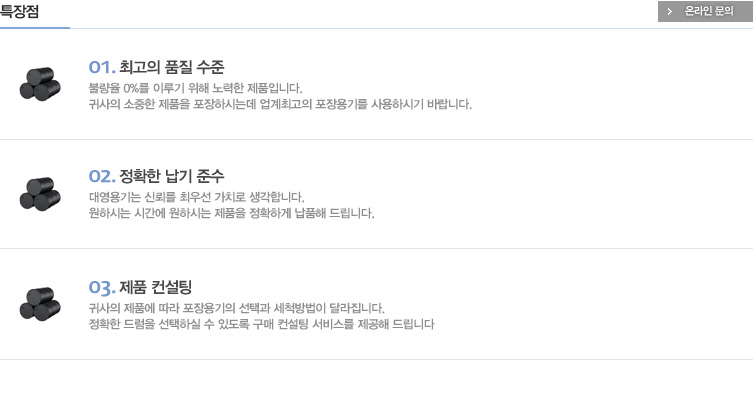753x400 pixels.
Task: Click the arrow icon beside 온라인 문의
Action: pyautogui.click(x=669, y=11)
